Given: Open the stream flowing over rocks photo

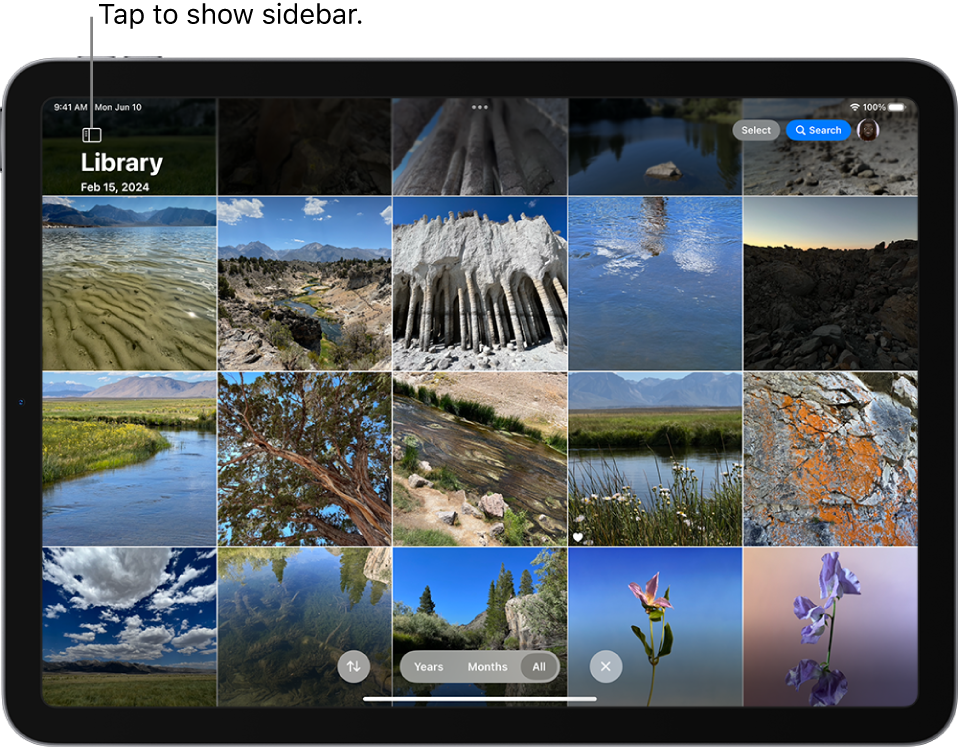Looking at the screenshot, I should click(480, 459).
